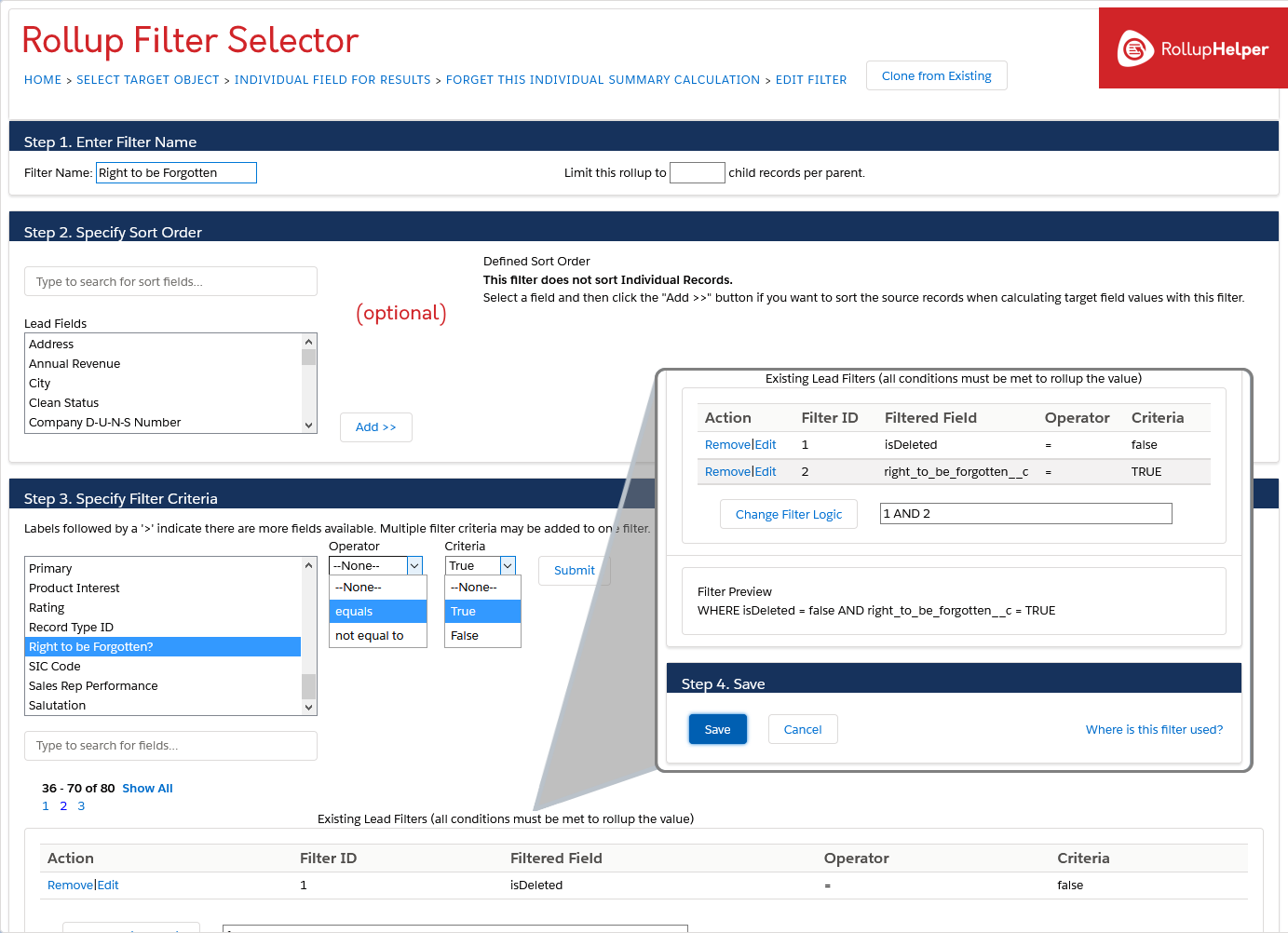Click the child records limit input
This screenshot has height=933, width=1288.
(x=697, y=172)
